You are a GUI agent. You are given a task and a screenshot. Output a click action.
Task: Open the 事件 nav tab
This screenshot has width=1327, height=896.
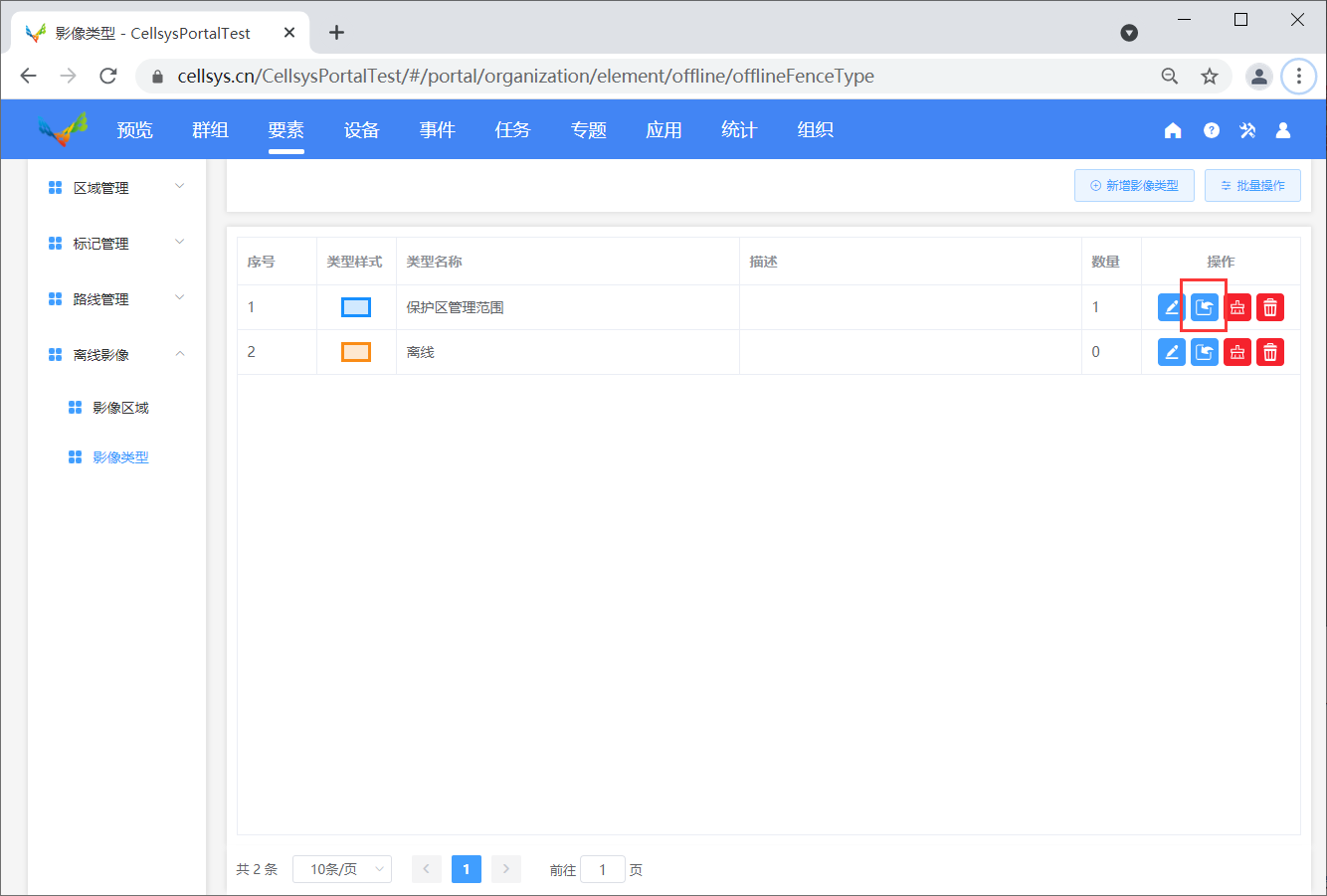click(x=437, y=130)
